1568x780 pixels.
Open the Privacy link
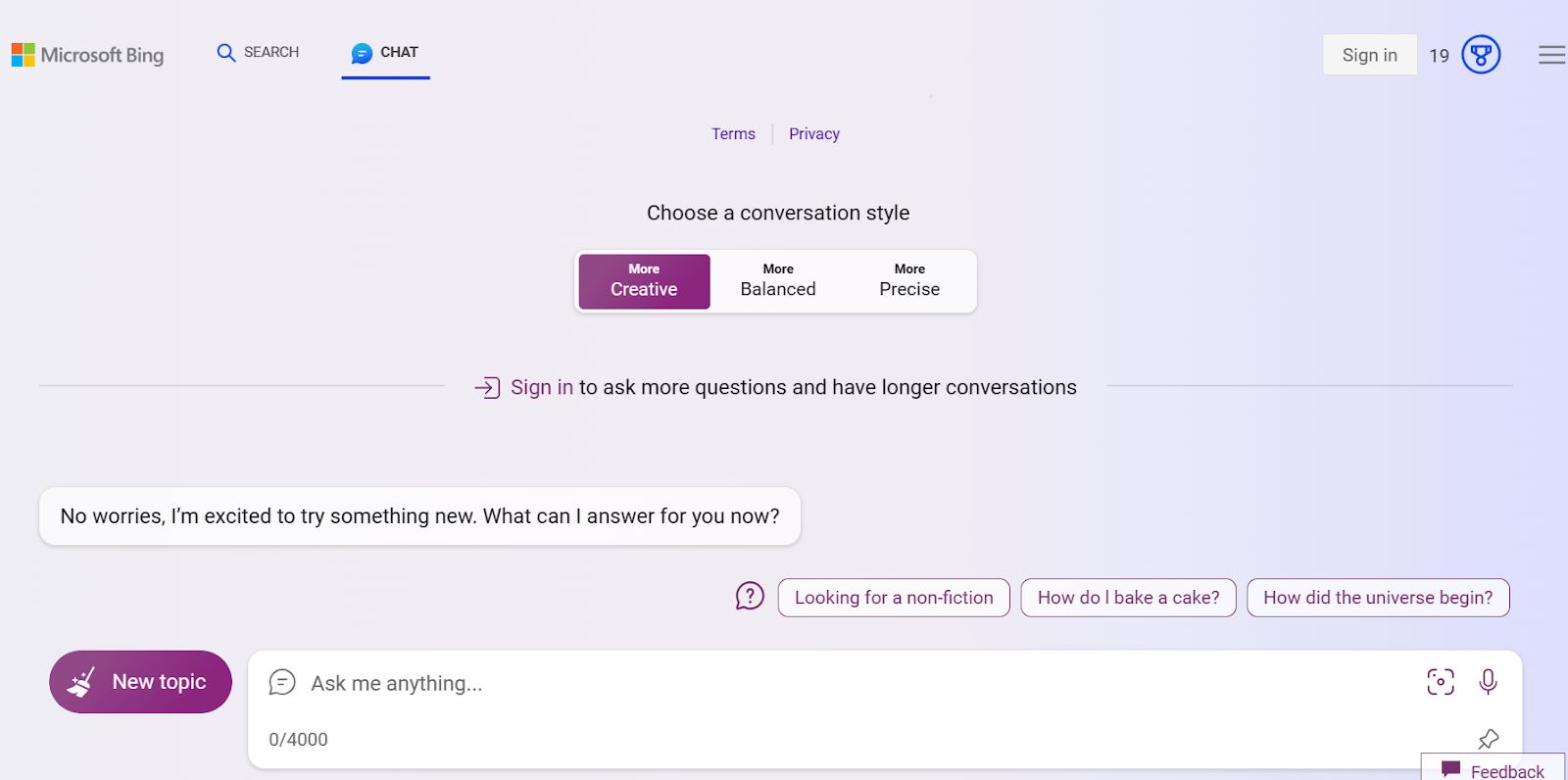tap(813, 133)
